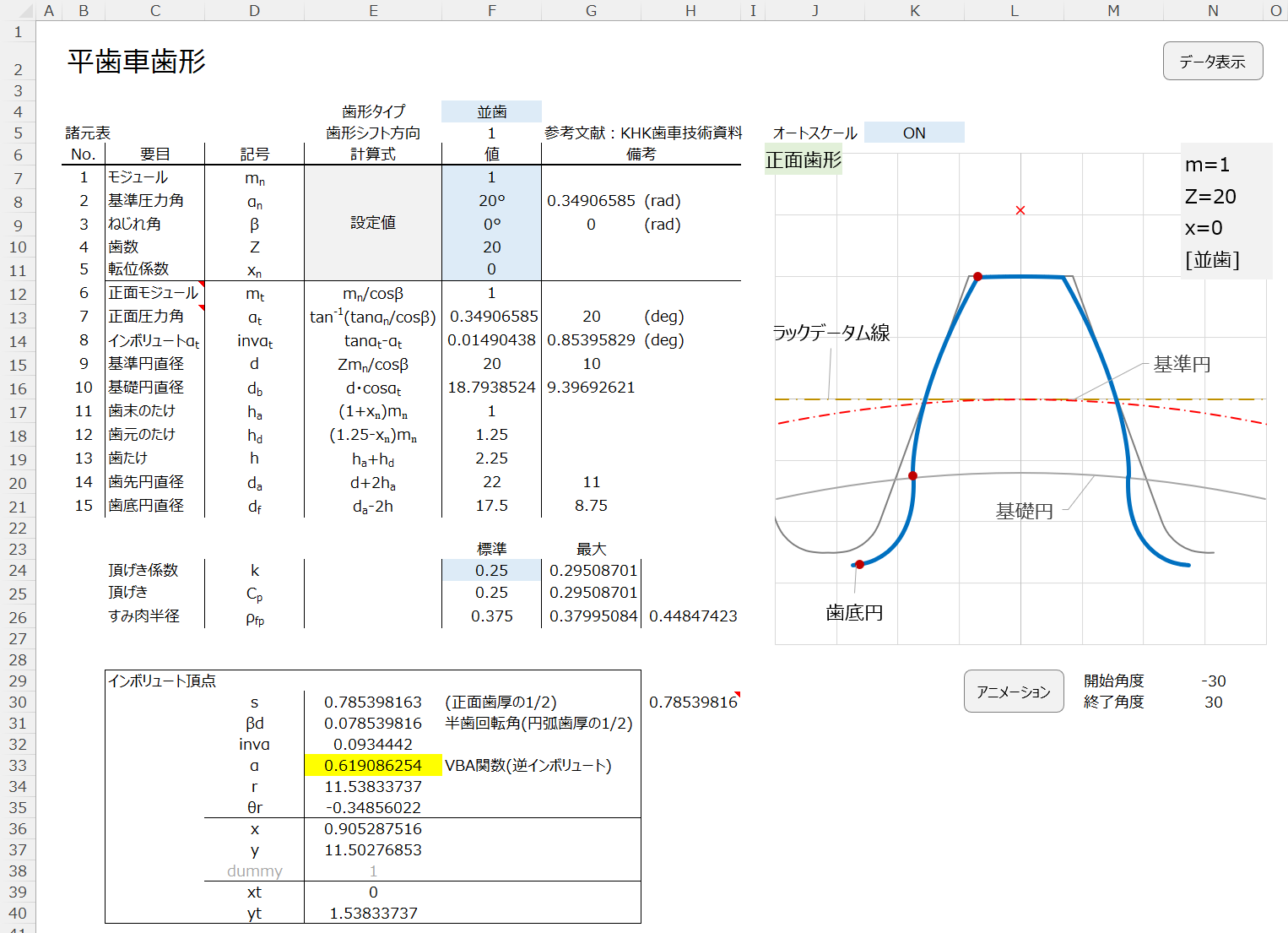The image size is (1288, 933).
Task: Click the red point marking 歯底円
Action: (x=859, y=564)
